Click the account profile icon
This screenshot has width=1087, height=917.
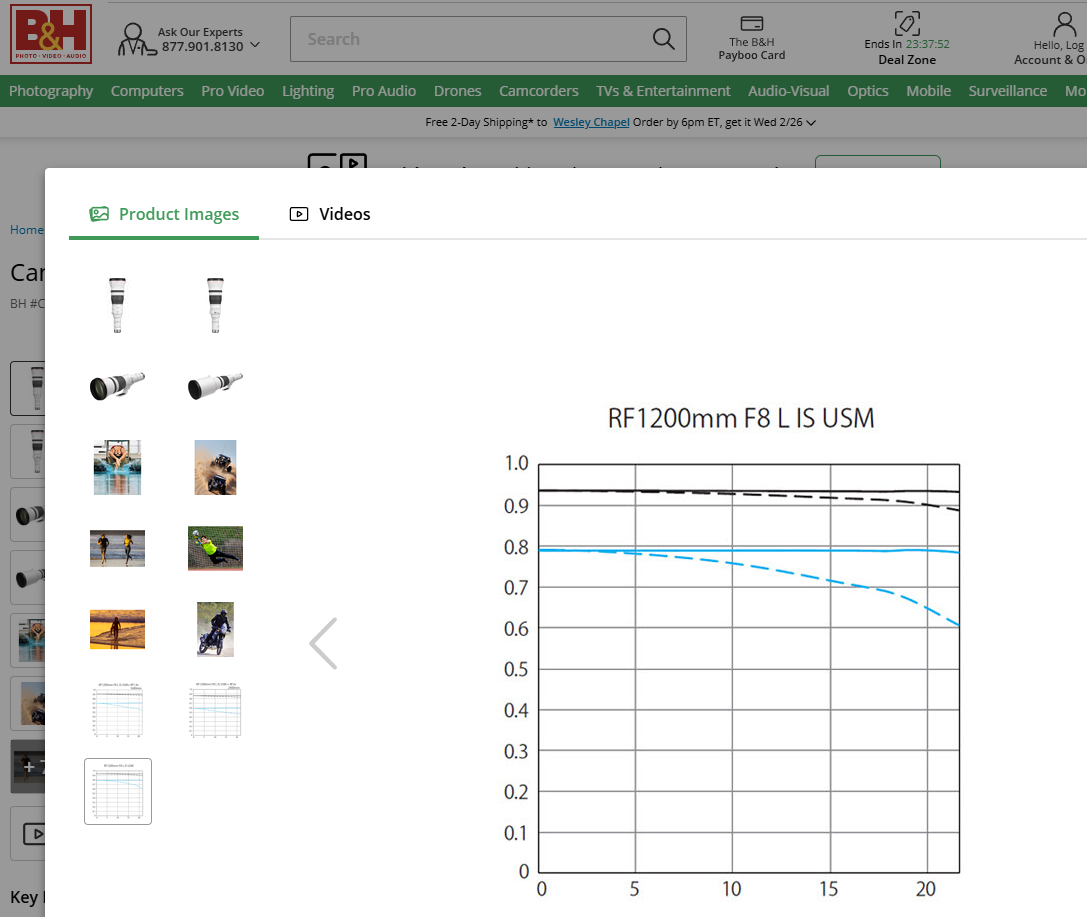click(1065, 24)
